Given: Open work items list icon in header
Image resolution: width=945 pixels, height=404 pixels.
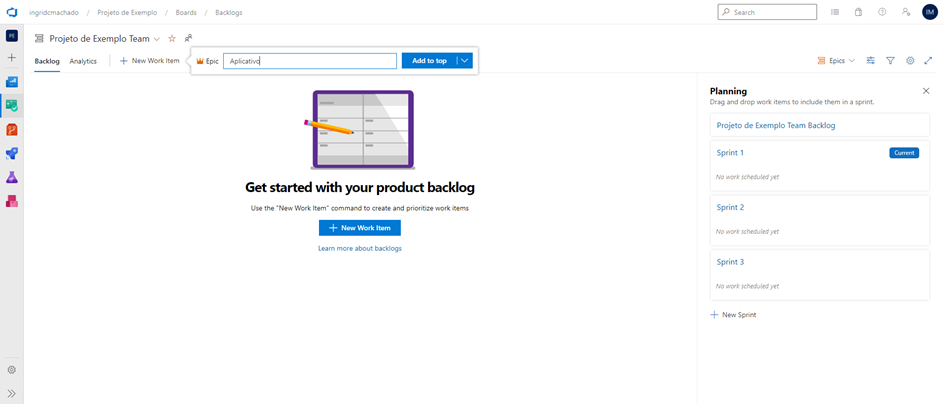Looking at the screenshot, I should (835, 12).
